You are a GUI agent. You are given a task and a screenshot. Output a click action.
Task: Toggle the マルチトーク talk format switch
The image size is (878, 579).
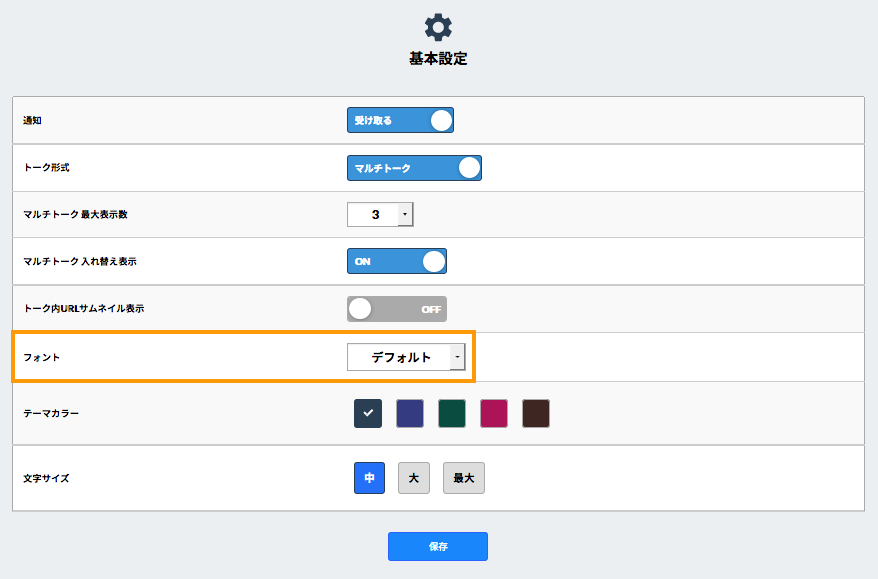pyautogui.click(x=414, y=168)
